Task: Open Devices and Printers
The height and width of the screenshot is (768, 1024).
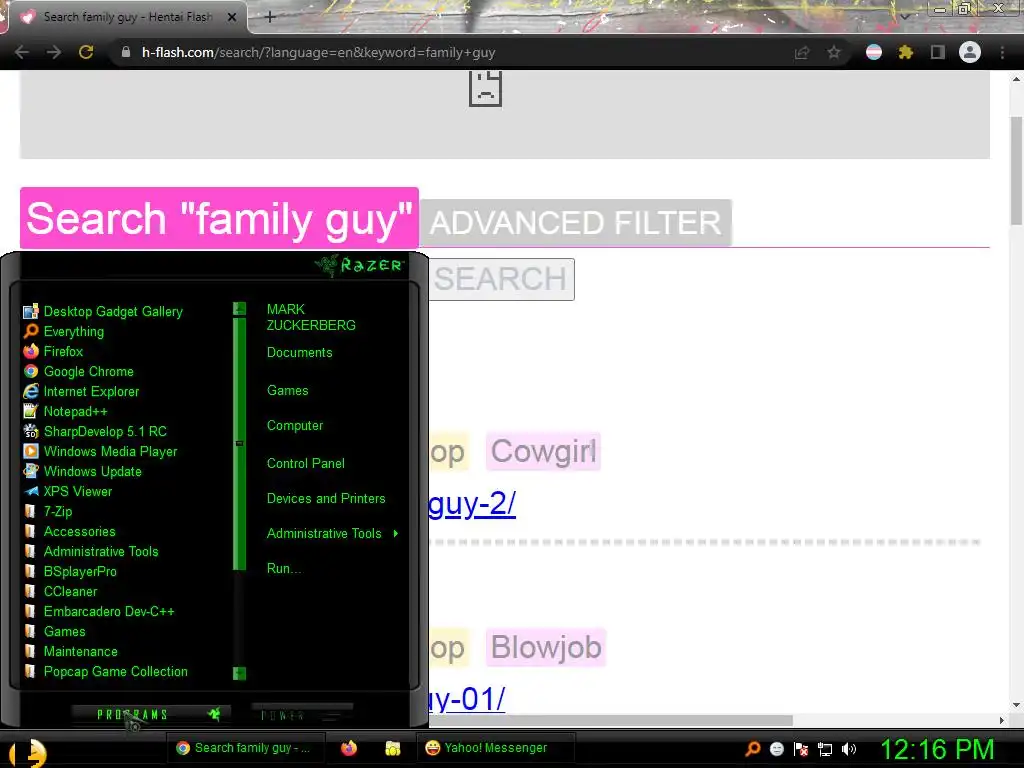Action: [x=326, y=498]
